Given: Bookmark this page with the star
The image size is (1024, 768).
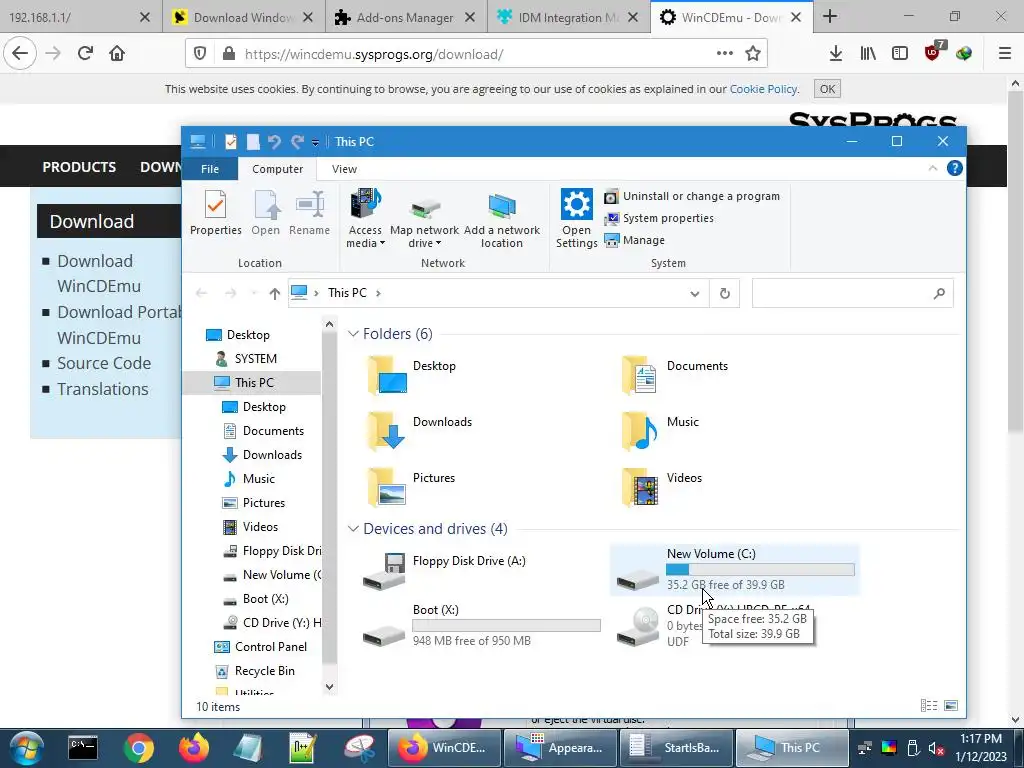Looking at the screenshot, I should pos(753,54).
